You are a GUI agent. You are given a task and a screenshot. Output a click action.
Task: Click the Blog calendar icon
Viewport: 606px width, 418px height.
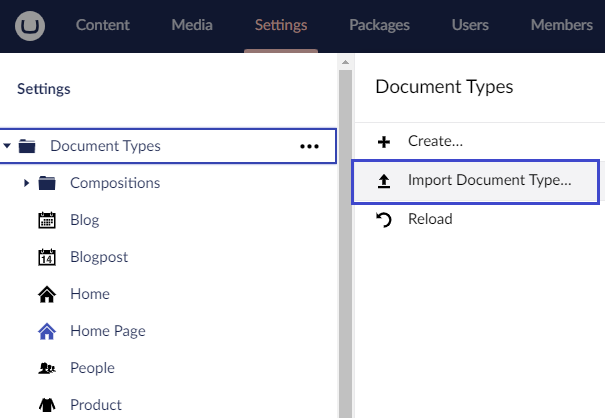(47, 220)
